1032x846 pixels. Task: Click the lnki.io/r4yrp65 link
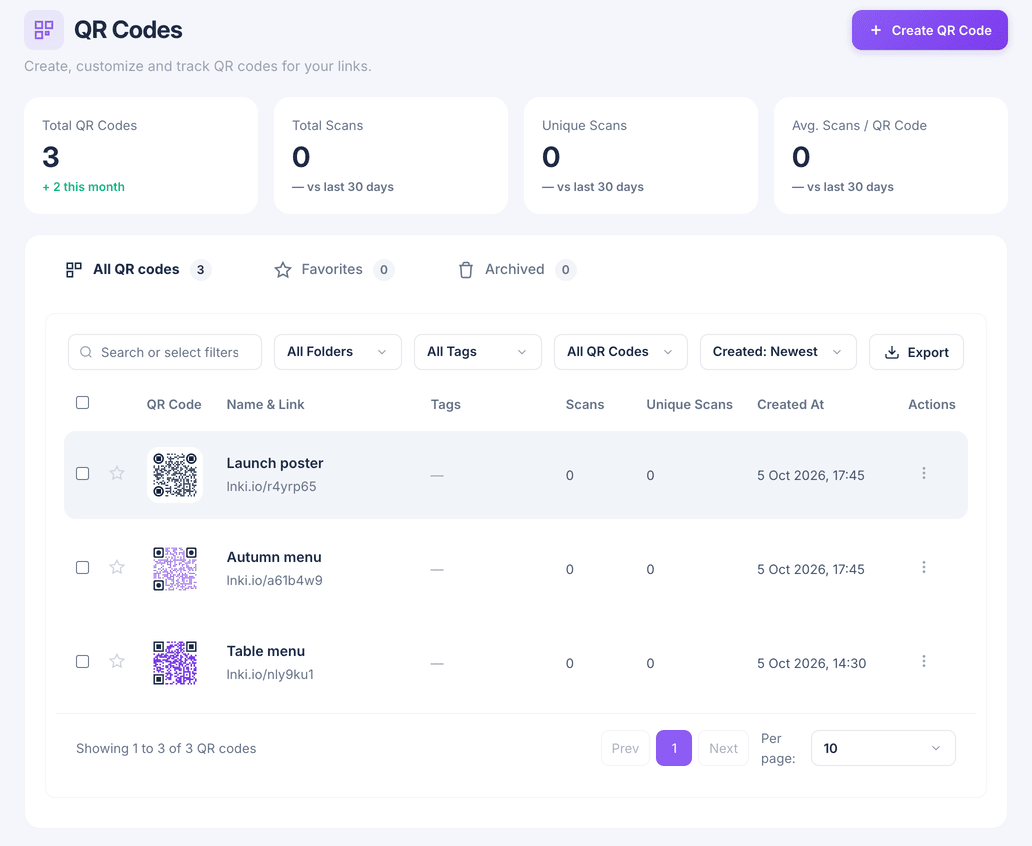tap(271, 487)
